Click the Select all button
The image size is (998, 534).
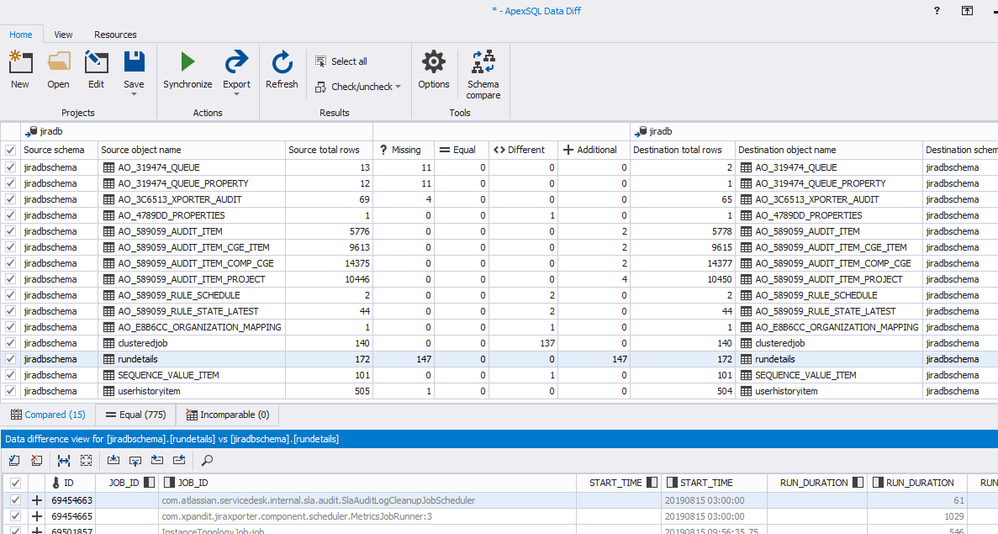(341, 61)
